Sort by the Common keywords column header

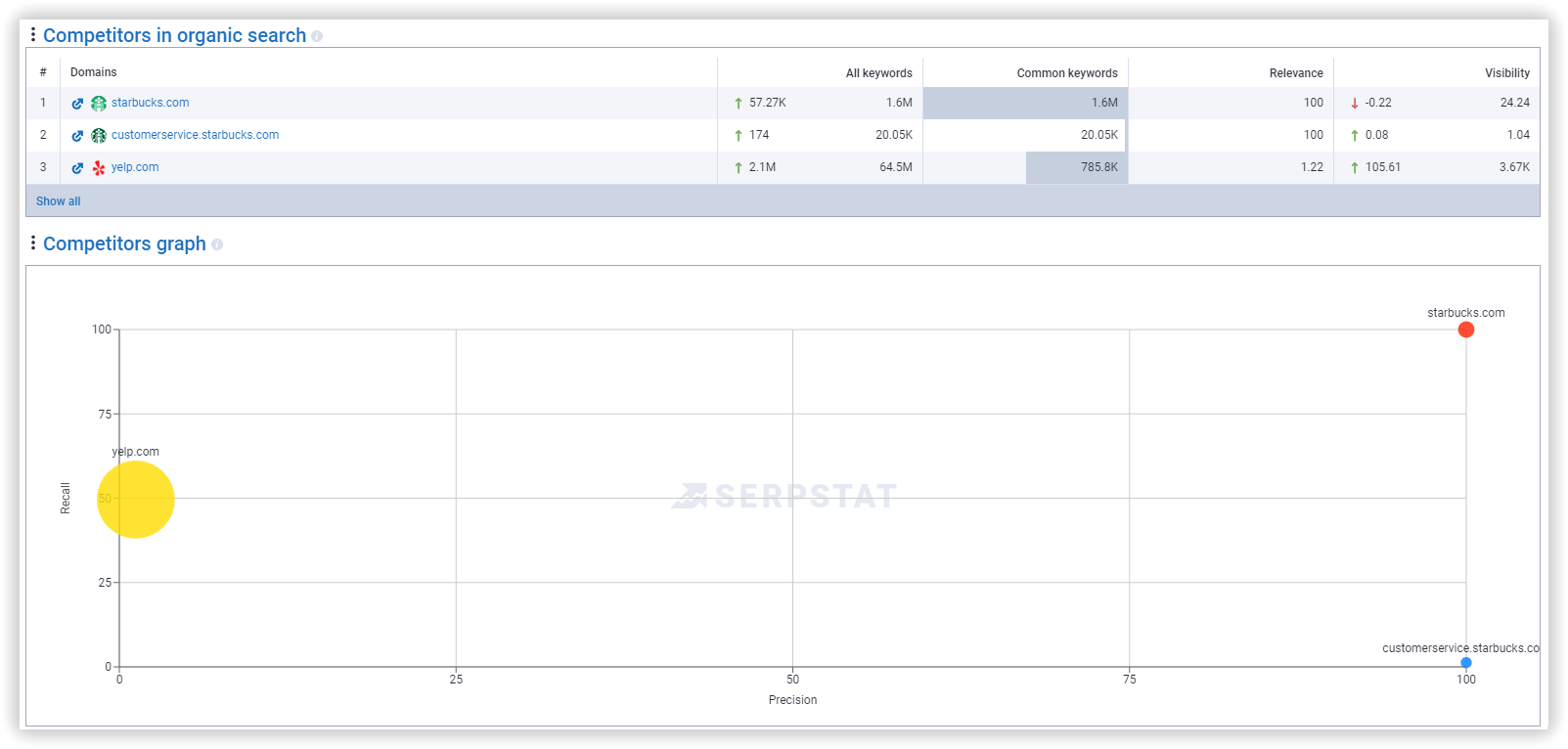click(x=1067, y=73)
